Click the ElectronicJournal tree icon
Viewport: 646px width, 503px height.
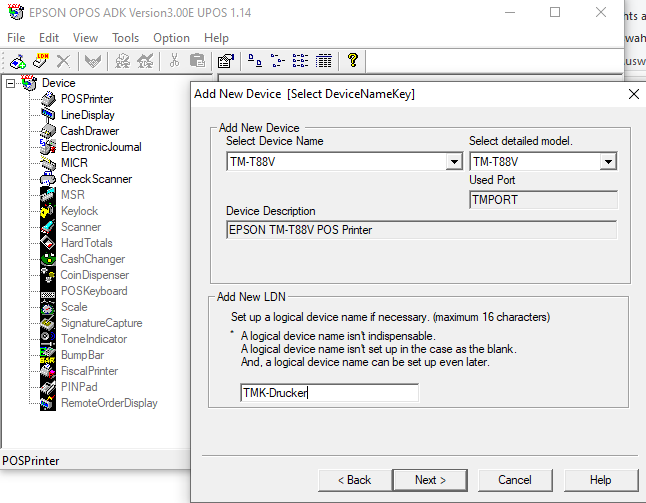click(x=48, y=147)
